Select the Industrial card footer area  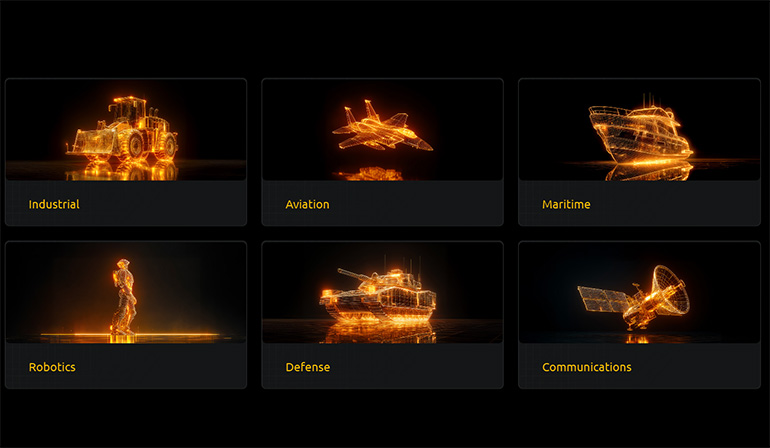[x=126, y=203]
